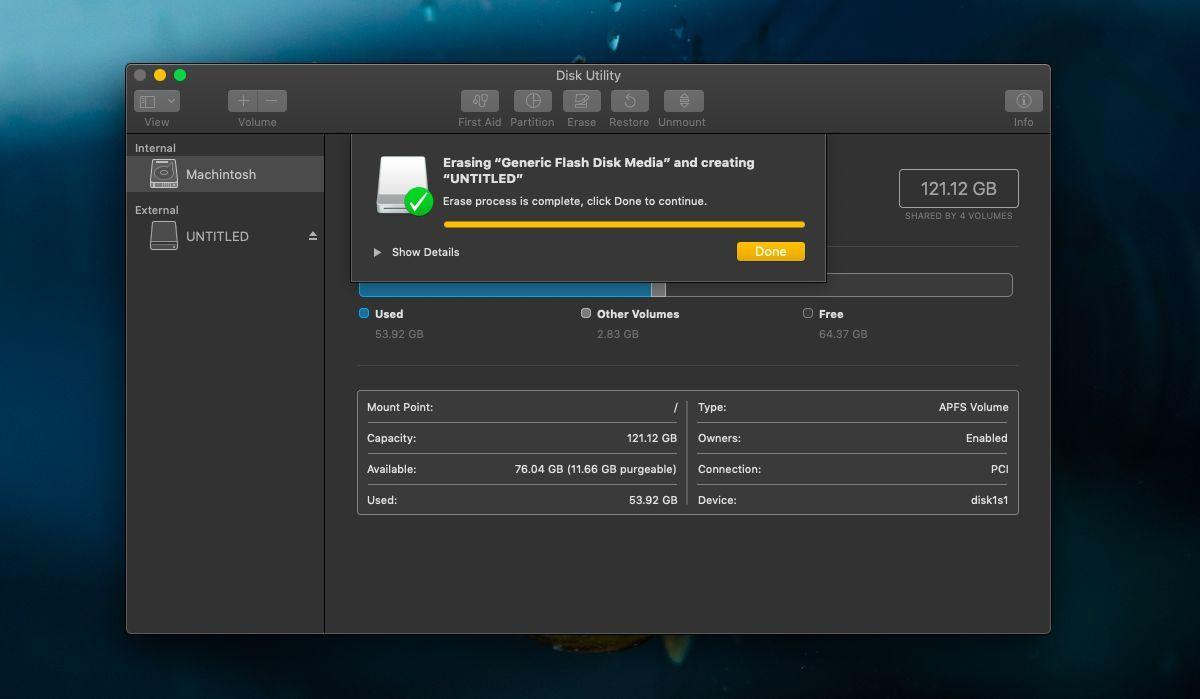Open the Info panel icon

[1023, 101]
